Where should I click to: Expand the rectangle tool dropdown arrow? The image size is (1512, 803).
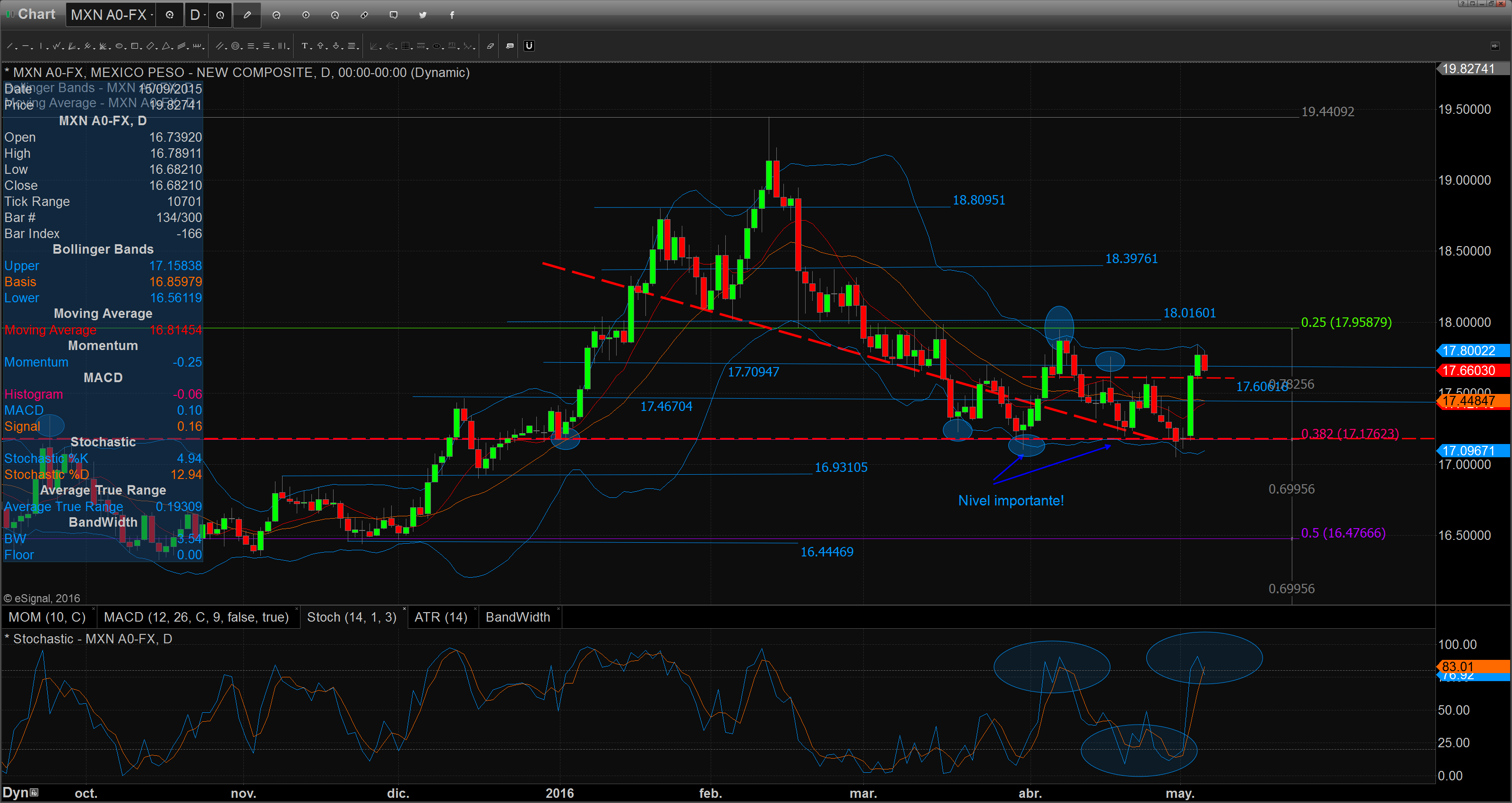[141, 49]
